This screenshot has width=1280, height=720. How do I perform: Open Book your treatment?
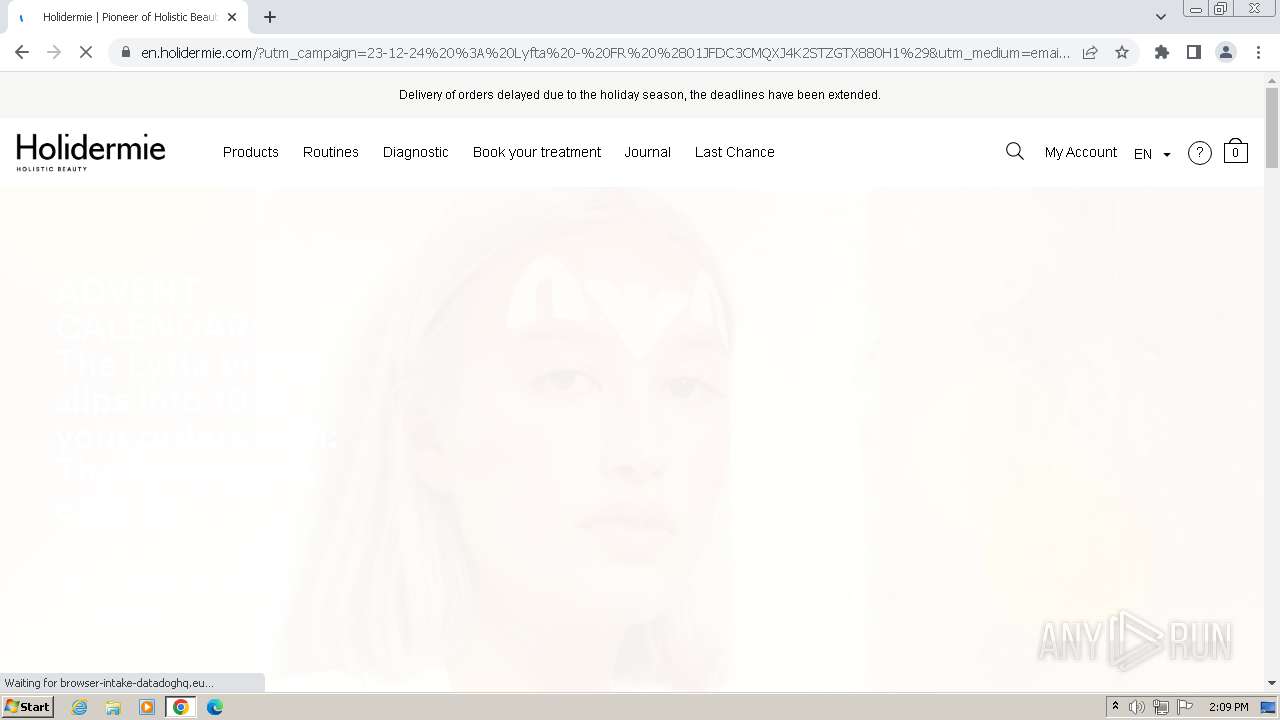point(537,152)
